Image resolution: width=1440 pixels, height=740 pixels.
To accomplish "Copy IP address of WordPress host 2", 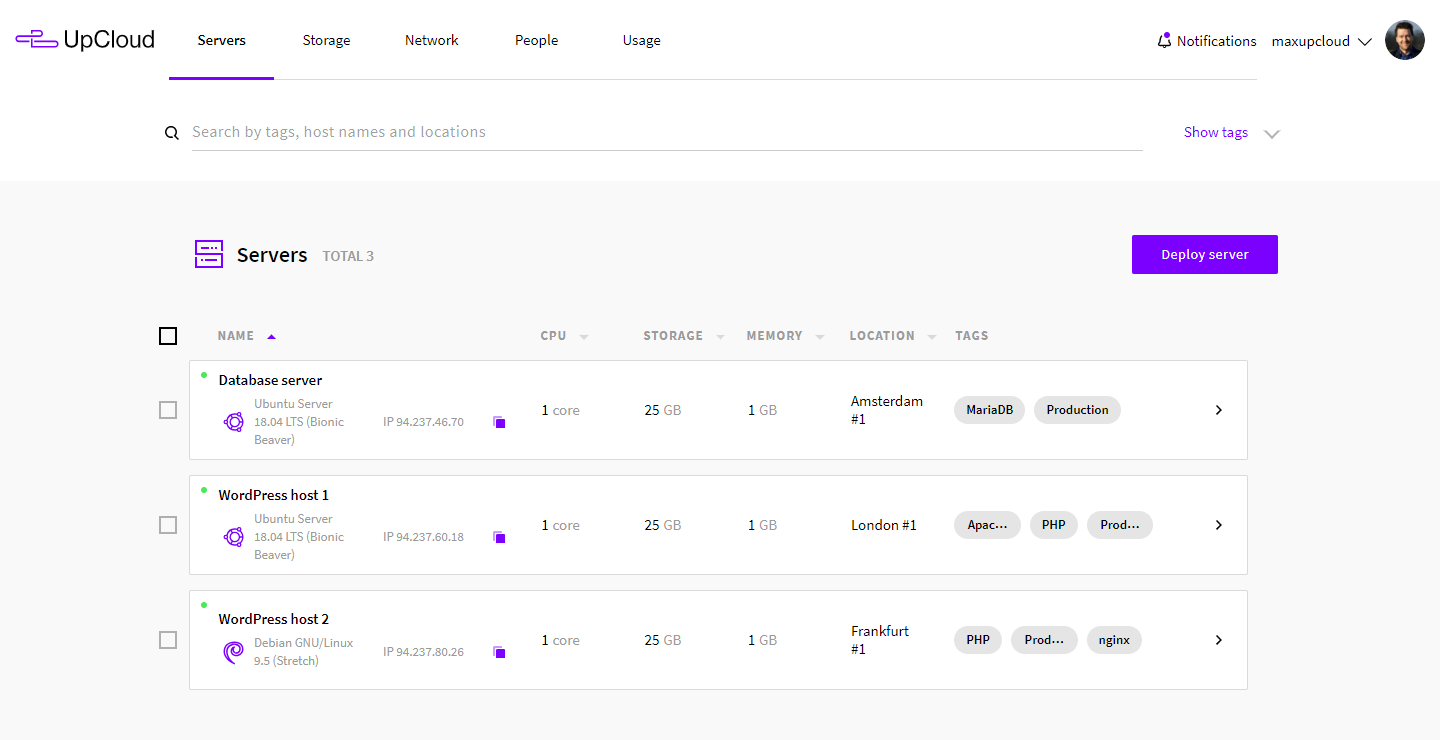I will point(499,653).
